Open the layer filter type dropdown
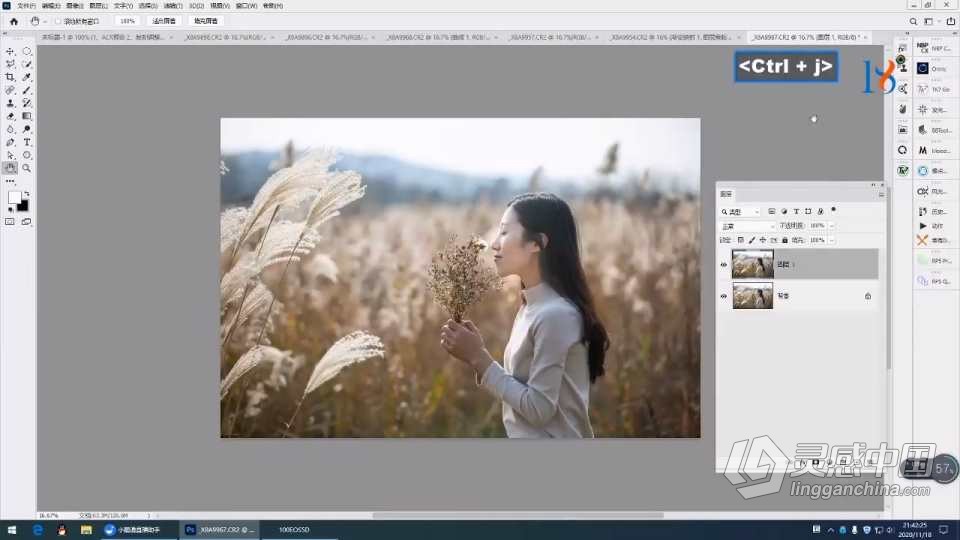The image size is (960, 540). click(740, 212)
